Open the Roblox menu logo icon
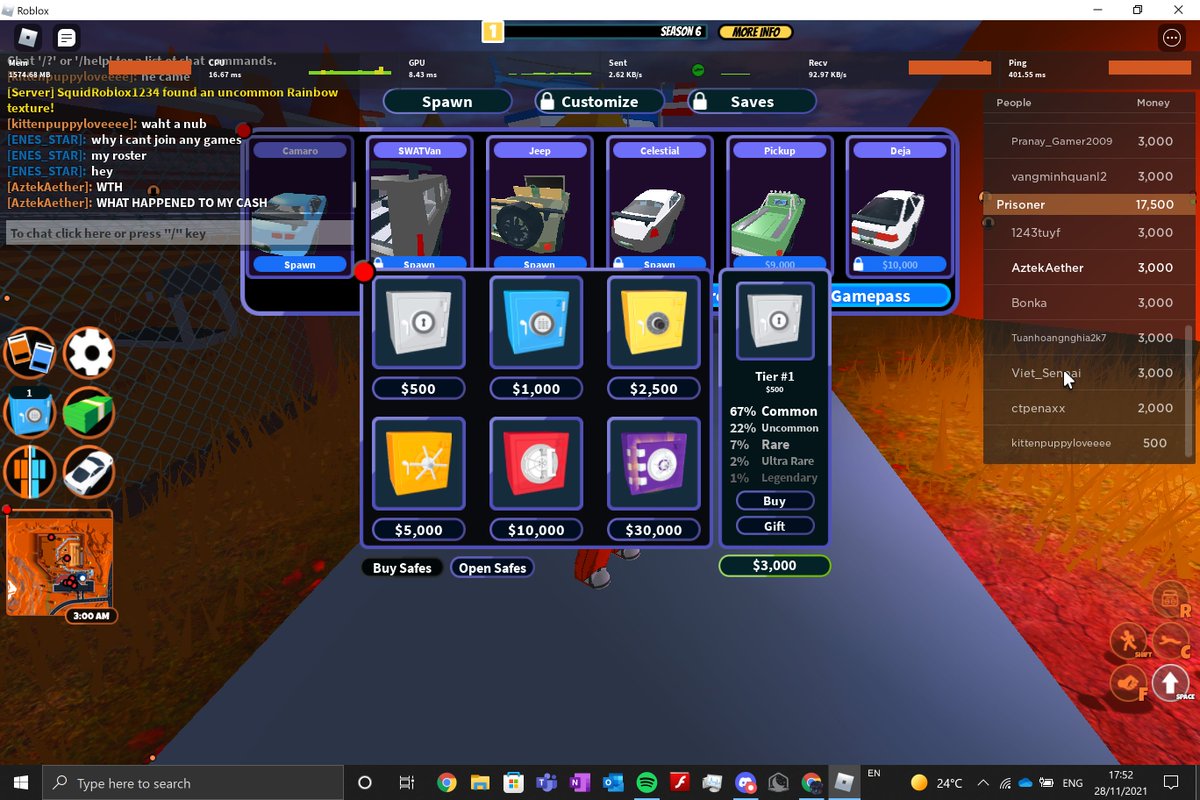The image size is (1200, 800). tap(29, 38)
